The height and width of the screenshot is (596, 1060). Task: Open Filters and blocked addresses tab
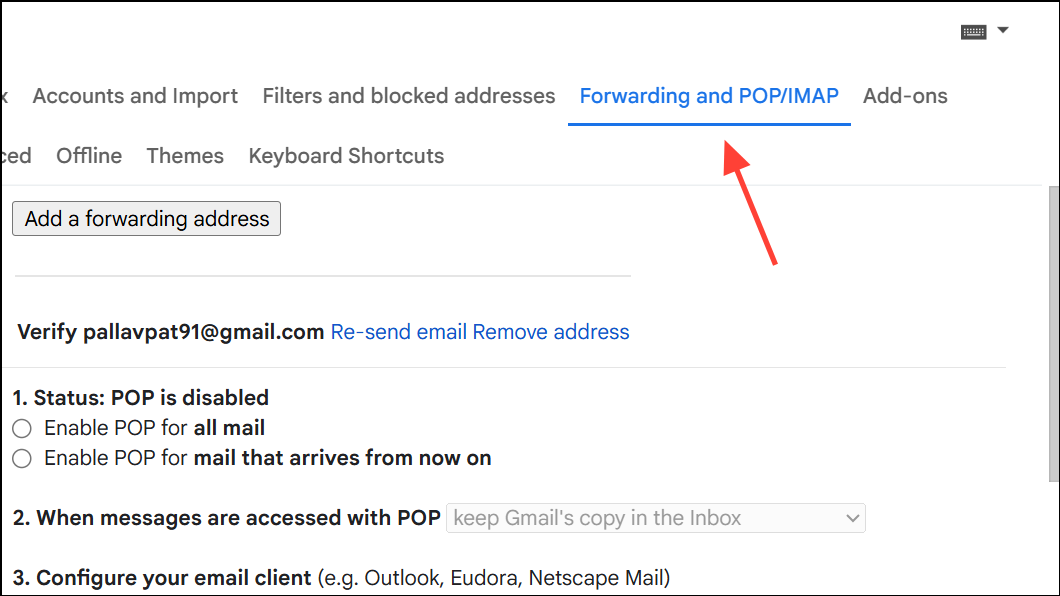coord(408,96)
